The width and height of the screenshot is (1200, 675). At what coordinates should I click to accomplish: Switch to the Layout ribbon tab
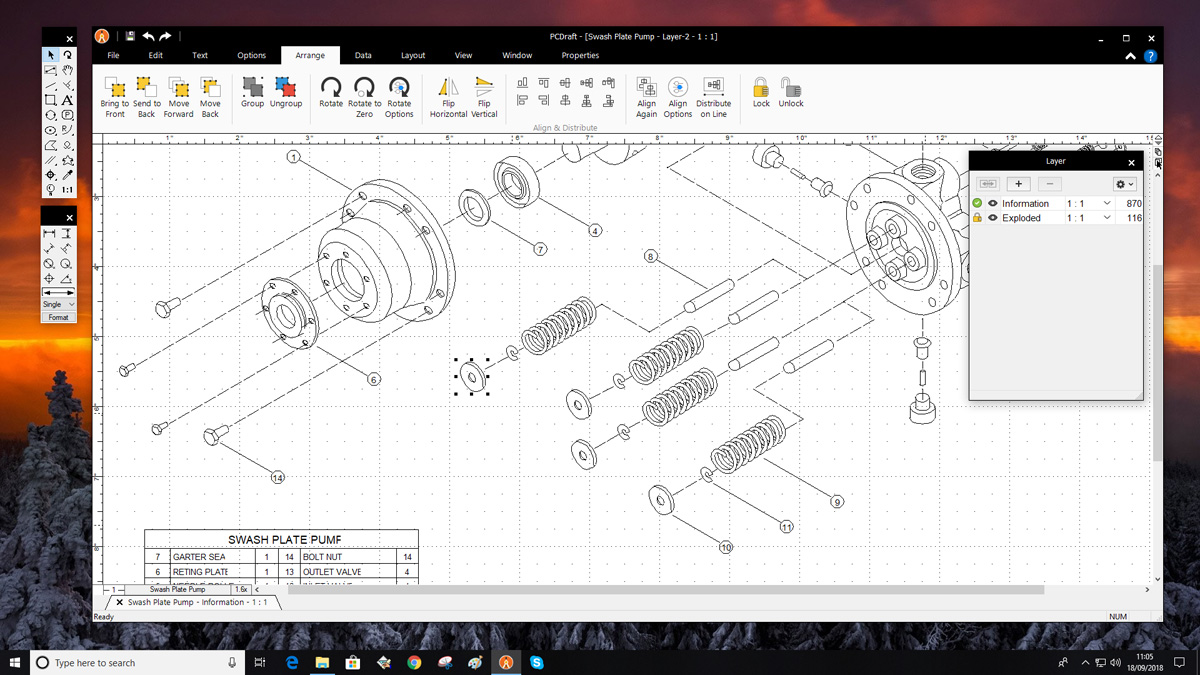(x=413, y=56)
